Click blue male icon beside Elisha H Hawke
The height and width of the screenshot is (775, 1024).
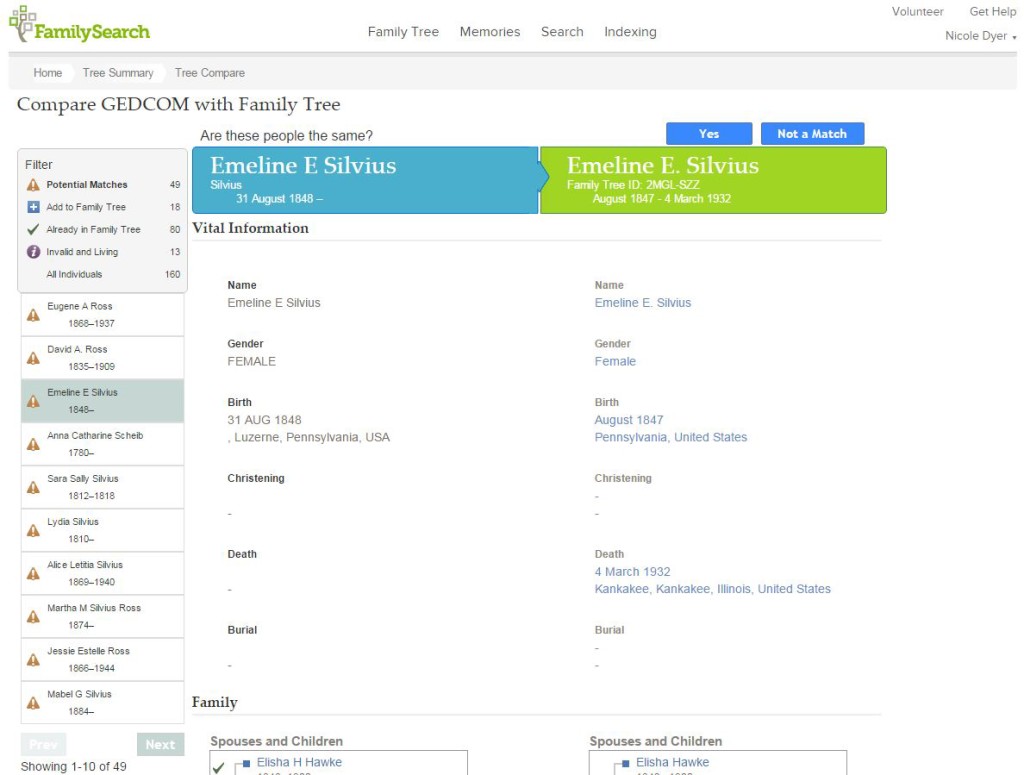(246, 763)
